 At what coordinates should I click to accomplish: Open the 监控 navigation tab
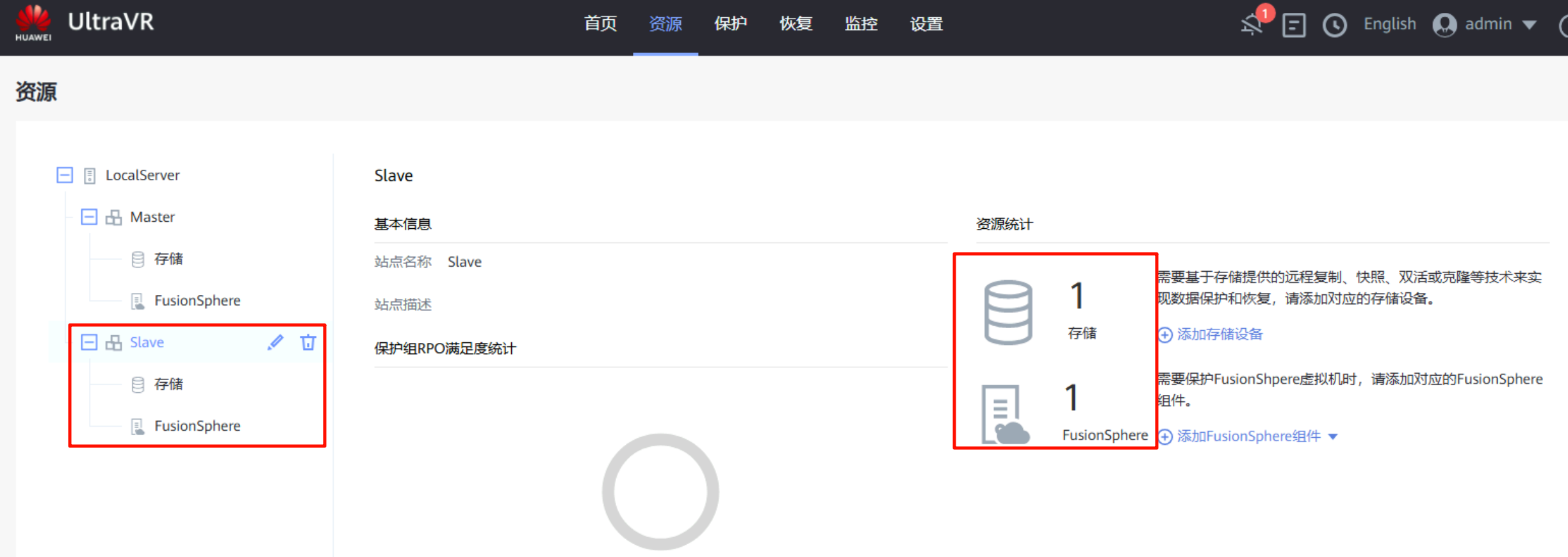860,24
